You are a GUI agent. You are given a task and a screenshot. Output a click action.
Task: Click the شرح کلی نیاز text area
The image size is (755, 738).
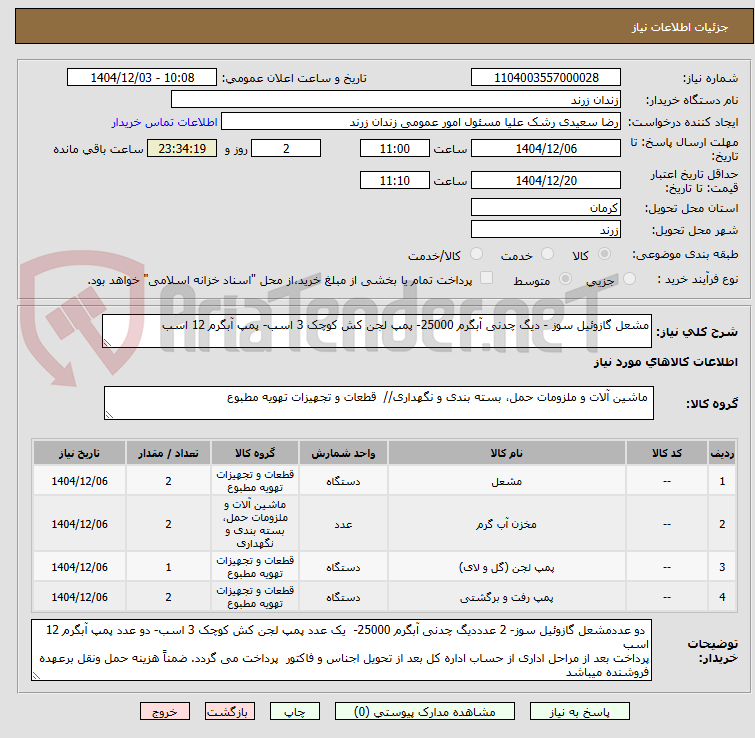tap(377, 331)
